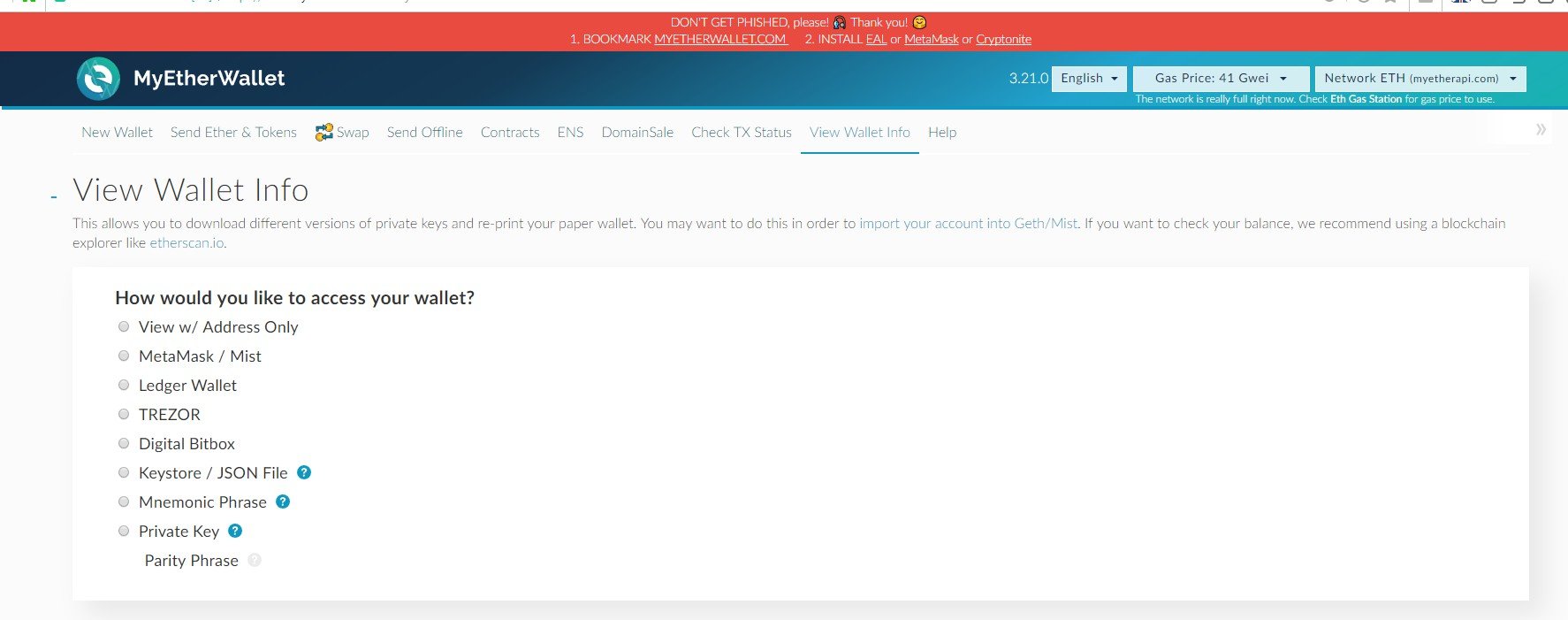Click MYETHERWALLET.COM bookmark link in banner
The width and height of the screenshot is (1568, 620).
tap(720, 39)
